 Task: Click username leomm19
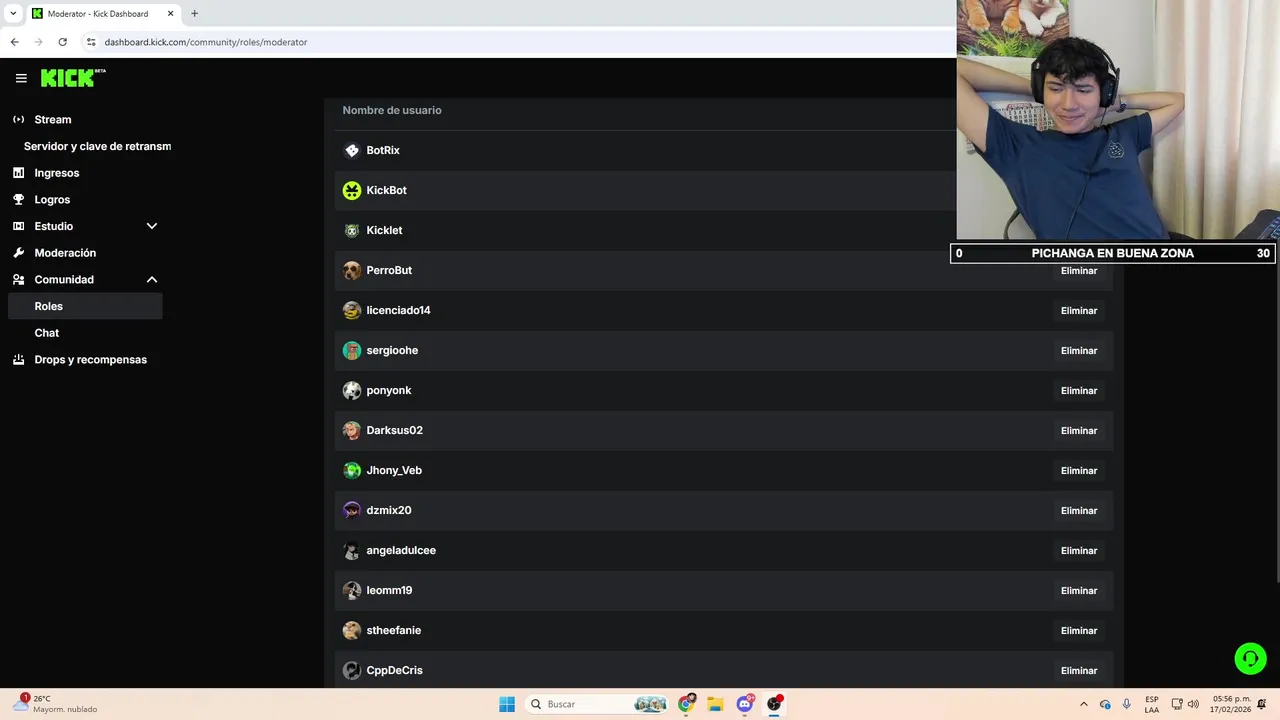point(389,590)
